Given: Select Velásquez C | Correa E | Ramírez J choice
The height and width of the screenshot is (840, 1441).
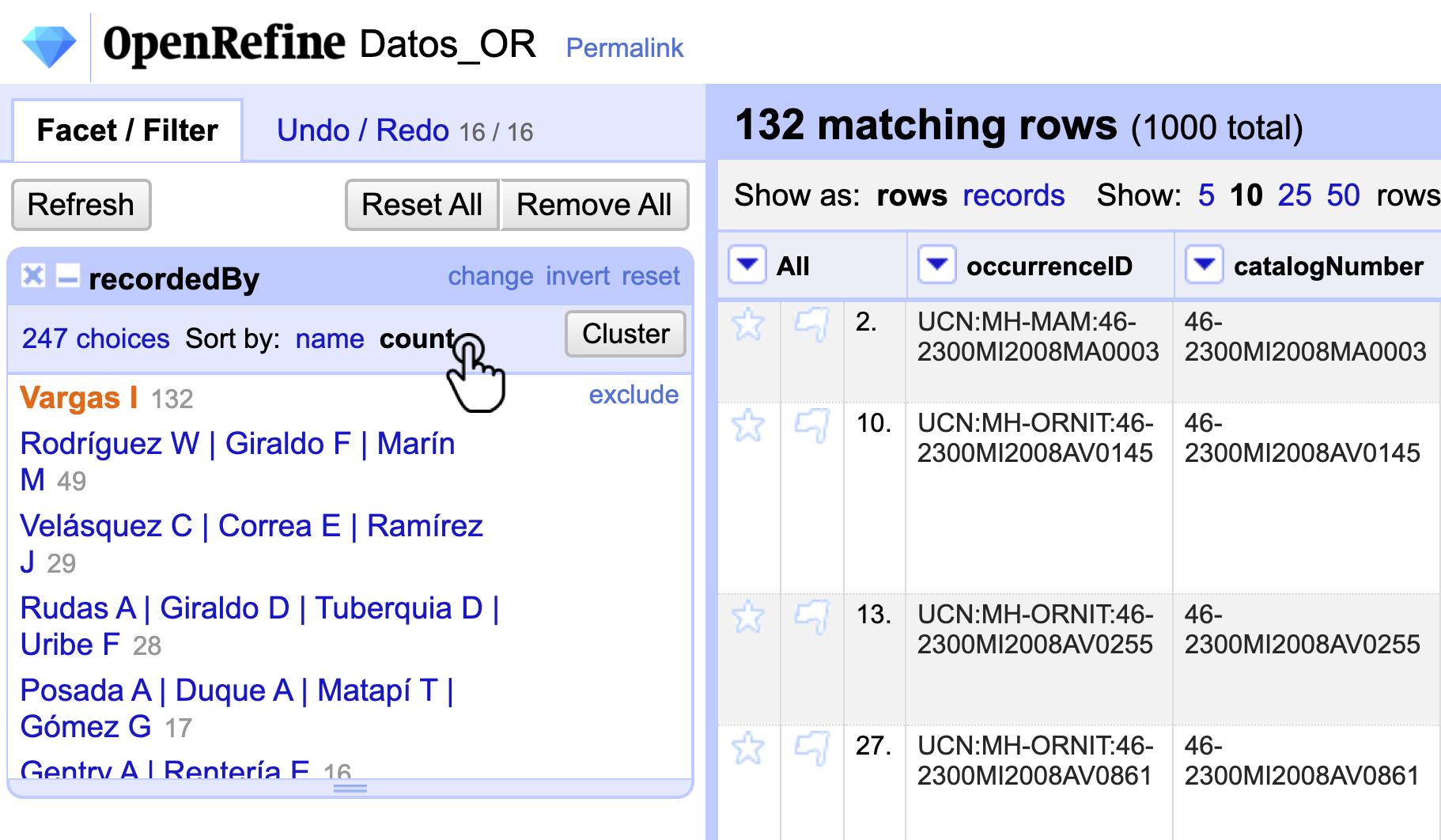Looking at the screenshot, I should (252, 543).
